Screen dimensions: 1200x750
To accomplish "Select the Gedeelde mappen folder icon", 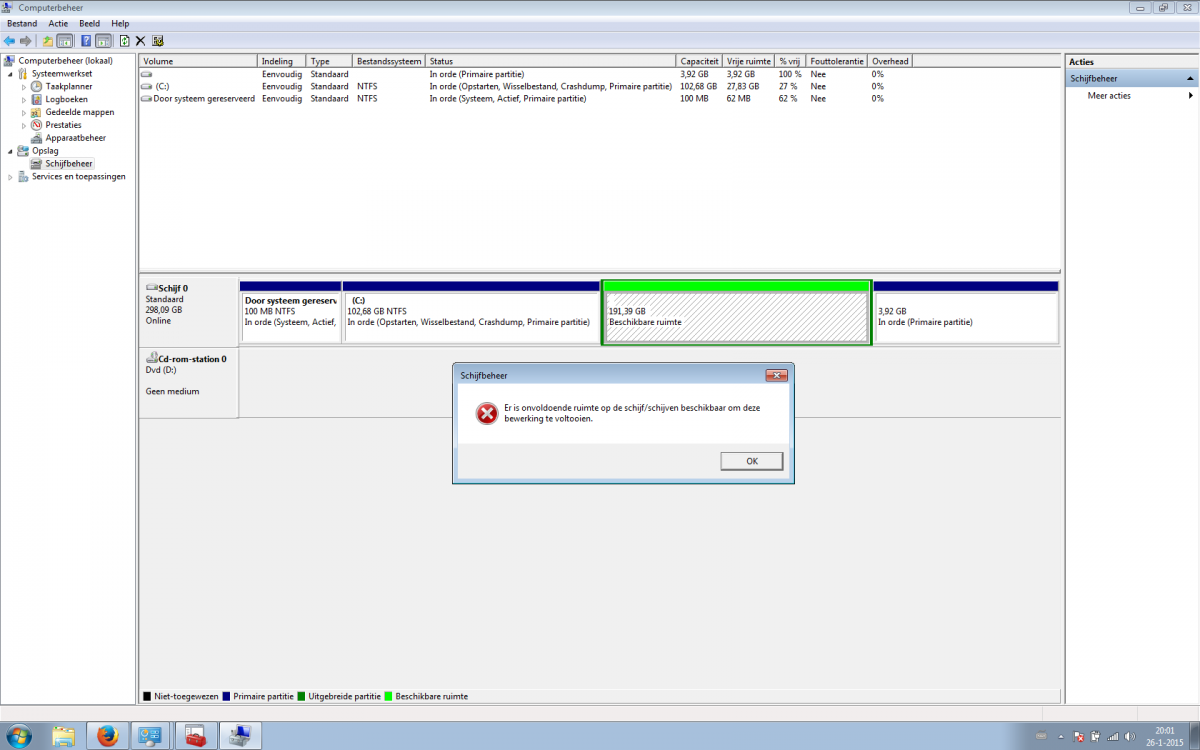I will click(x=37, y=112).
